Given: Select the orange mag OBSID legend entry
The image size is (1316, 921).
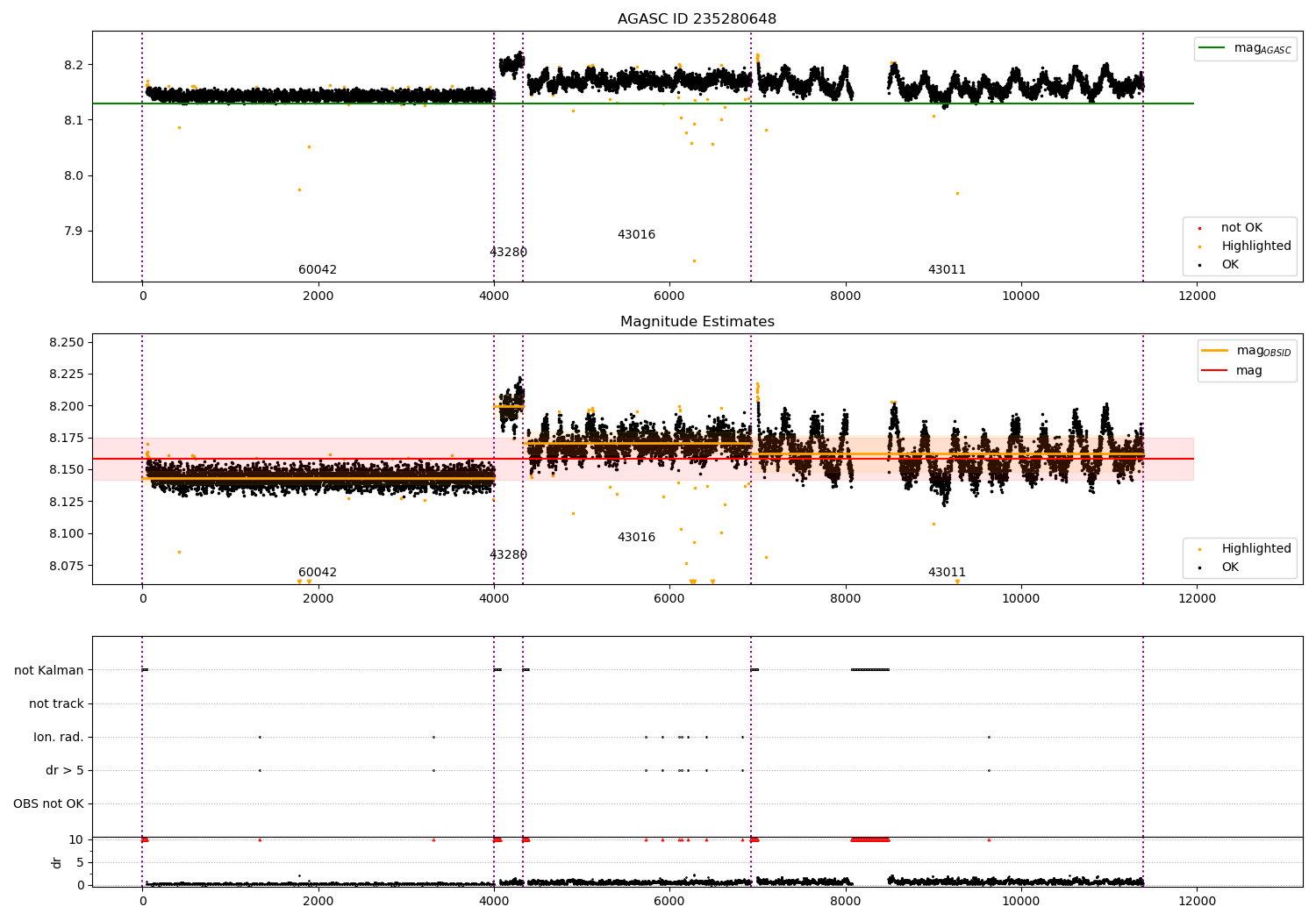Looking at the screenshot, I should click(x=1247, y=351).
